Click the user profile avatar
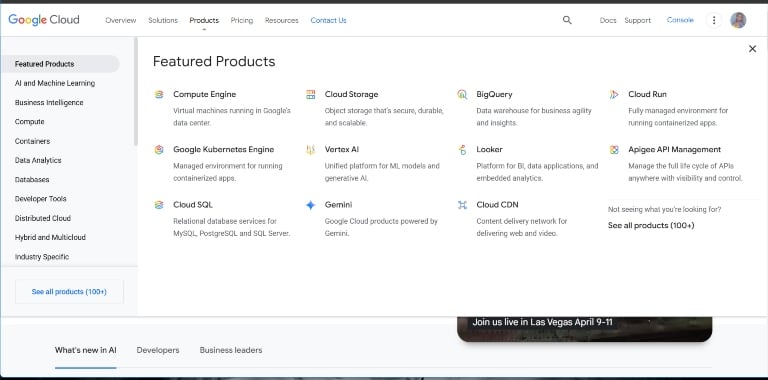Image resolution: width=768 pixels, height=380 pixels. click(x=738, y=20)
